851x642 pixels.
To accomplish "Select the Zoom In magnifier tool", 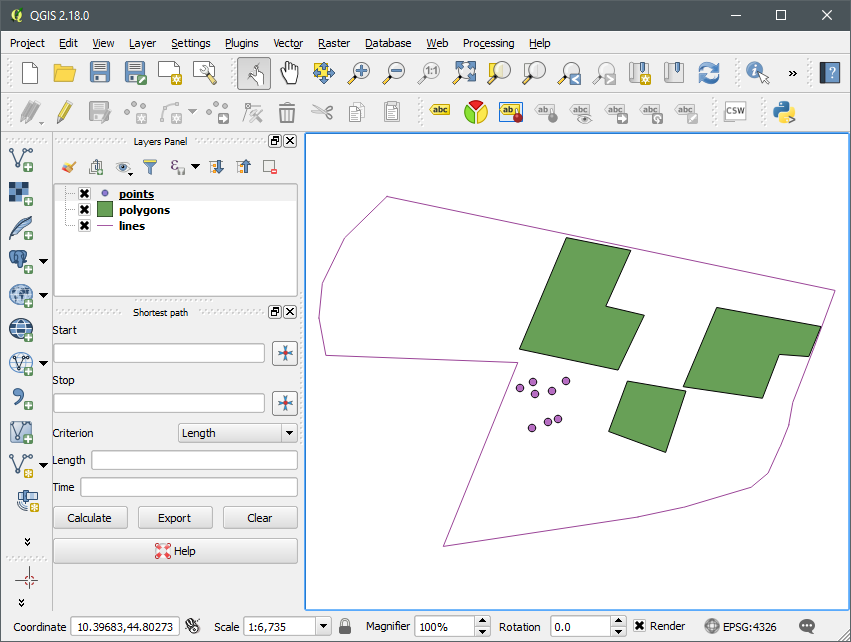I will tap(359, 73).
